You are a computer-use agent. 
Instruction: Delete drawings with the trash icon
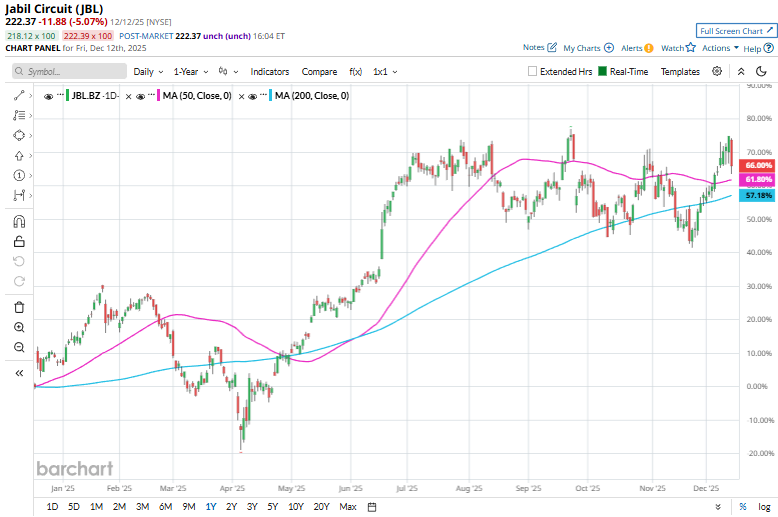19,306
